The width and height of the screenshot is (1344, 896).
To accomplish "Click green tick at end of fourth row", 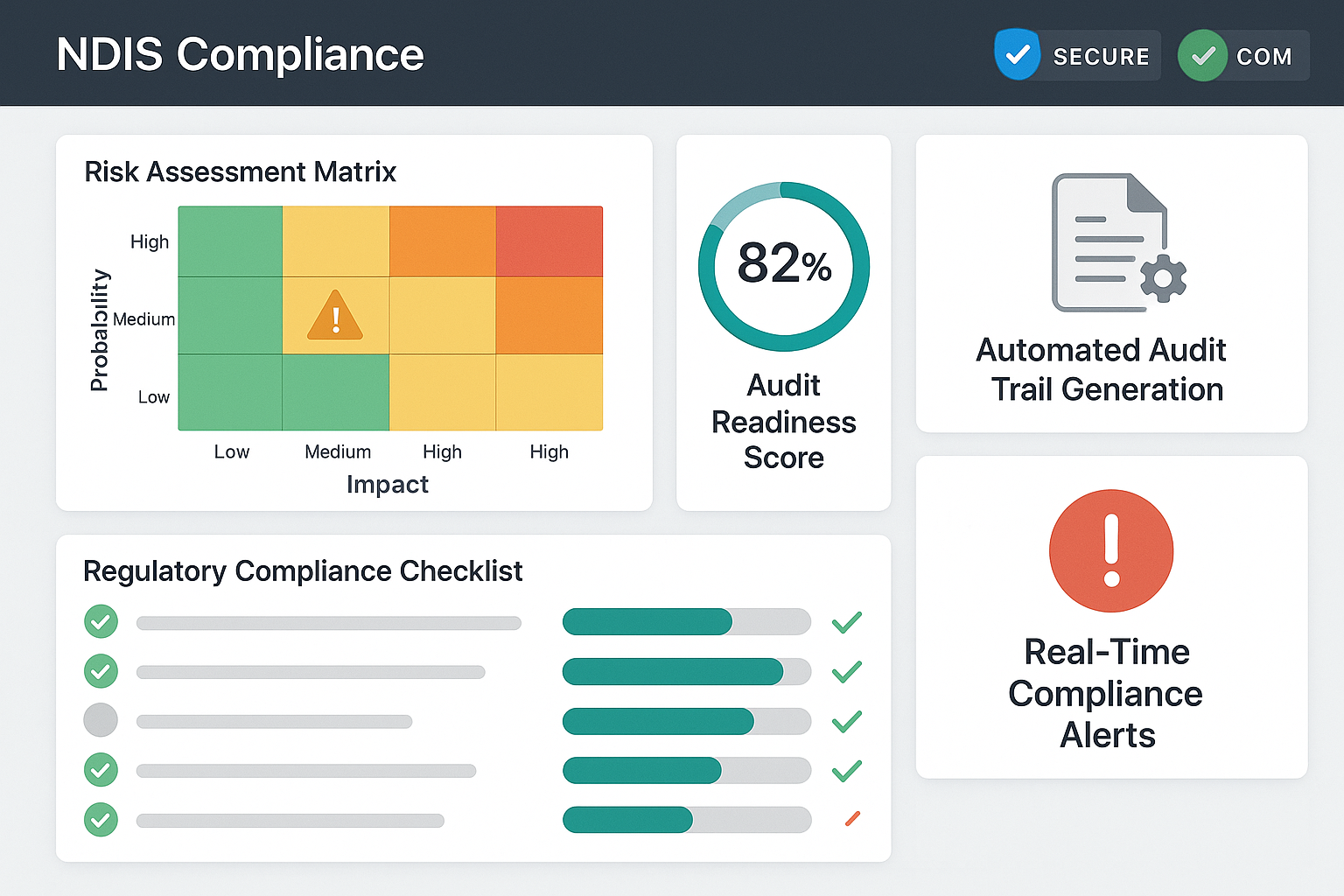I will point(846,770).
